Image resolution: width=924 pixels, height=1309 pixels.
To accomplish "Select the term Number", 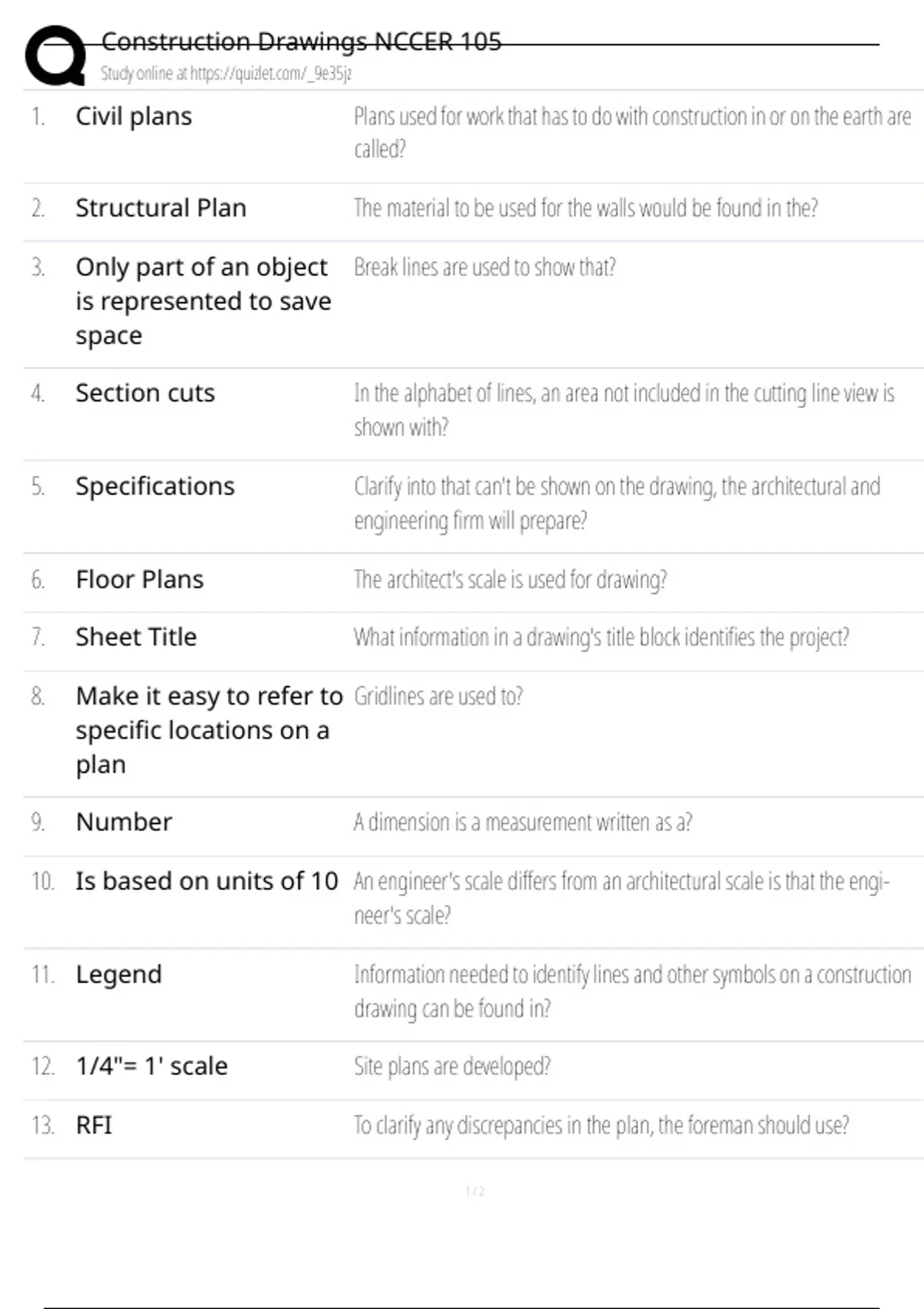I will [123, 822].
